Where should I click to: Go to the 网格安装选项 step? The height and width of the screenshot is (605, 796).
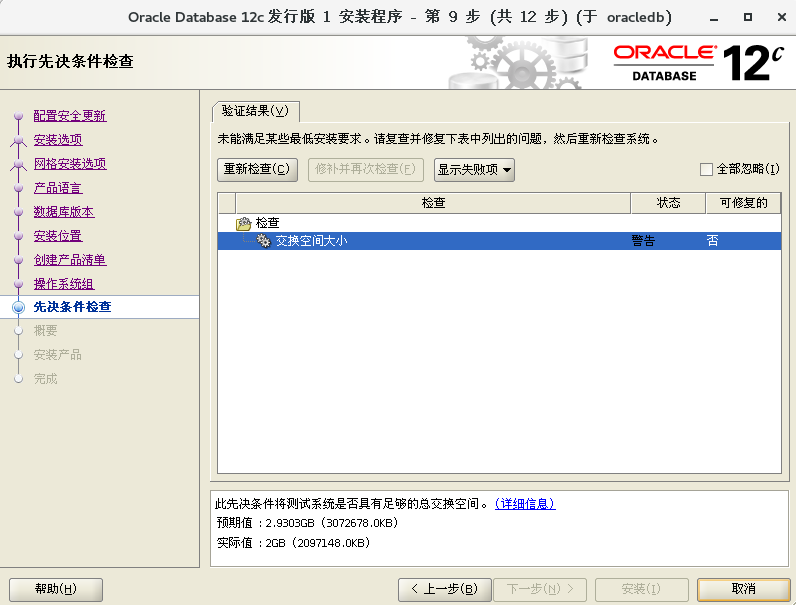coord(70,164)
